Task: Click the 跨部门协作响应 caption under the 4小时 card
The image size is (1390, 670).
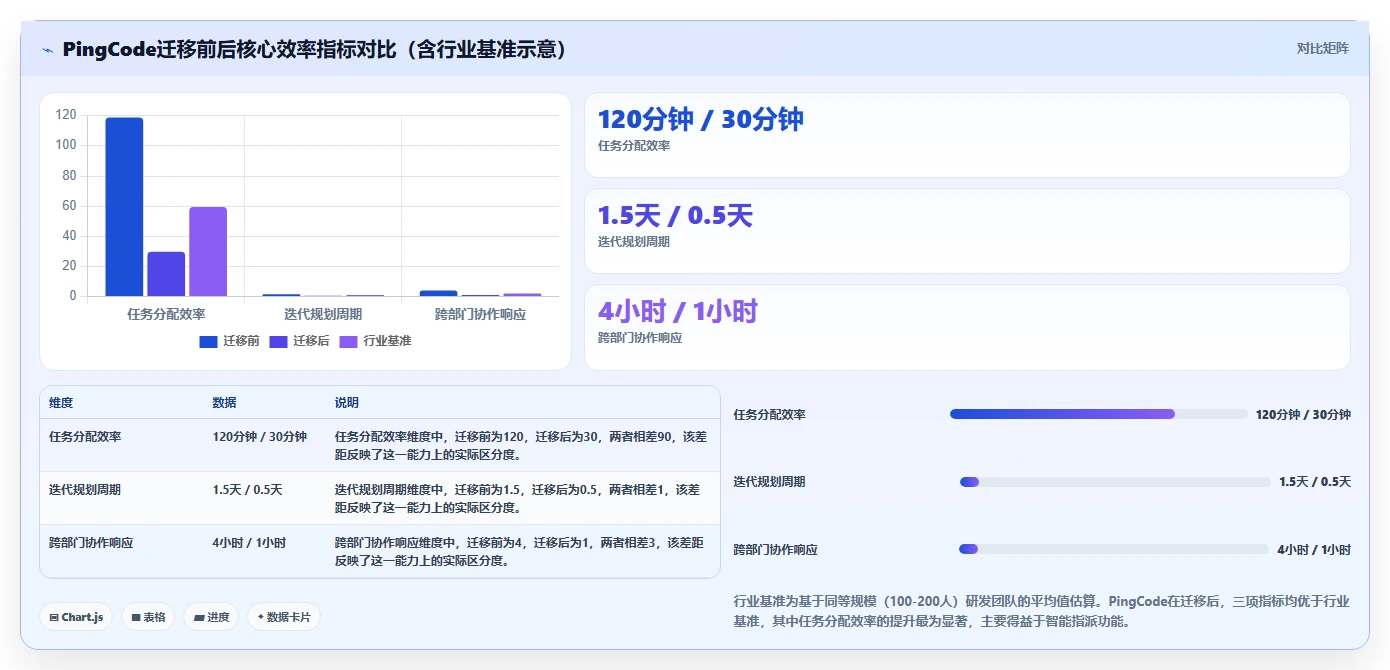Action: point(640,338)
